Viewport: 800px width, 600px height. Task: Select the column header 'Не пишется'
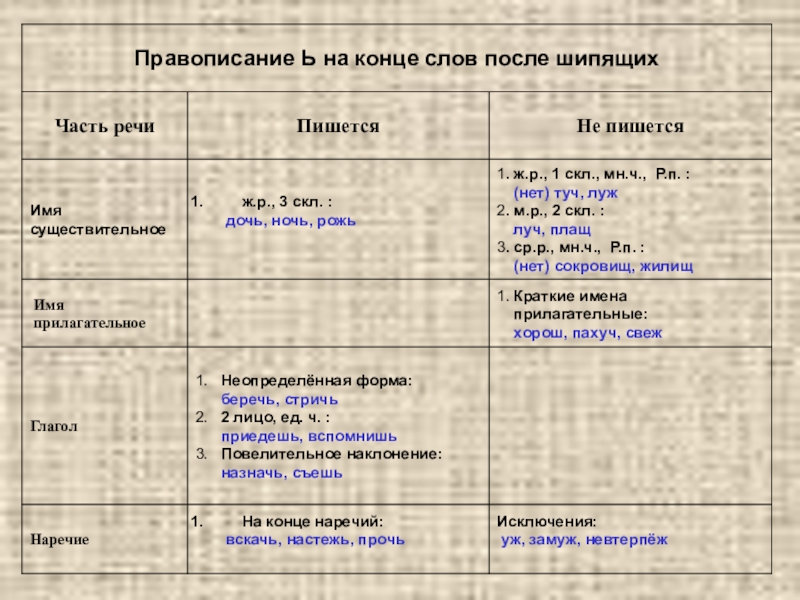coord(630,126)
